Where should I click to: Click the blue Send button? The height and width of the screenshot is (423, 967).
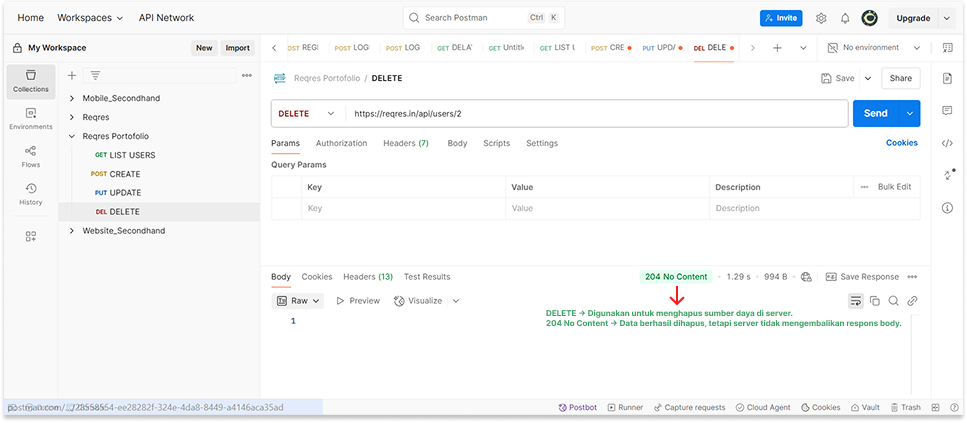[x=875, y=114]
